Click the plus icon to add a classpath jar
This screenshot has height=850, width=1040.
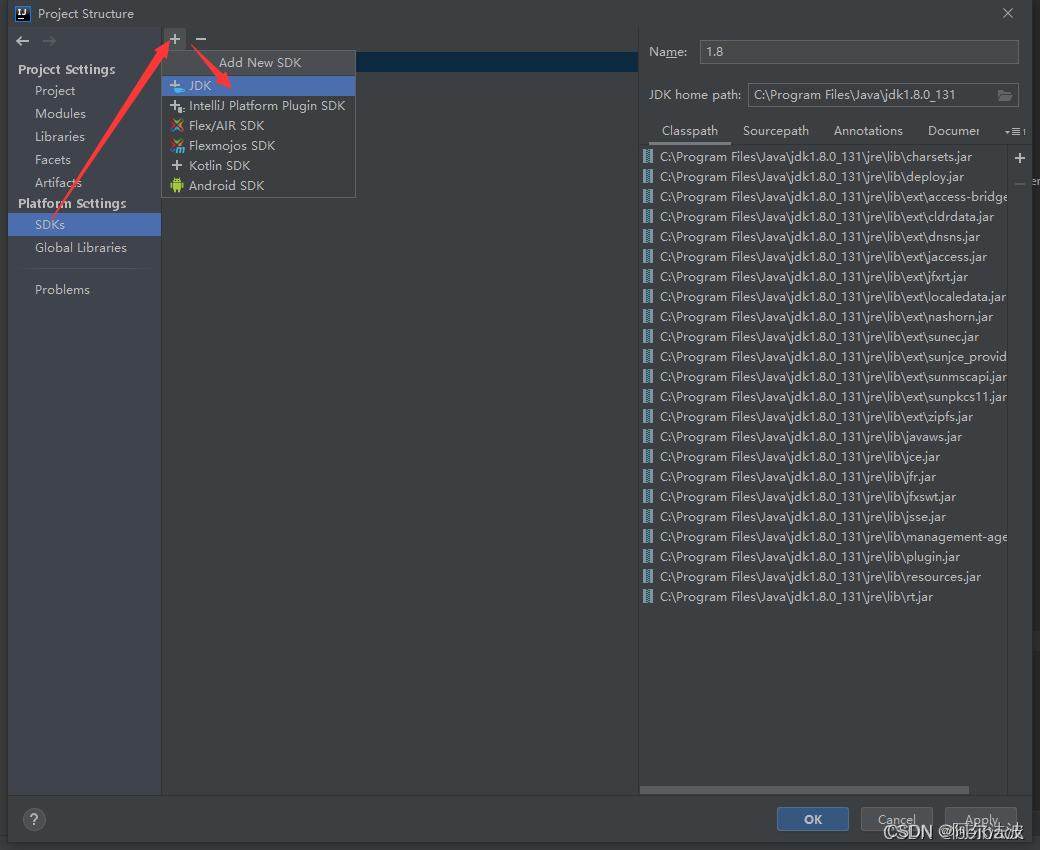click(x=1019, y=157)
